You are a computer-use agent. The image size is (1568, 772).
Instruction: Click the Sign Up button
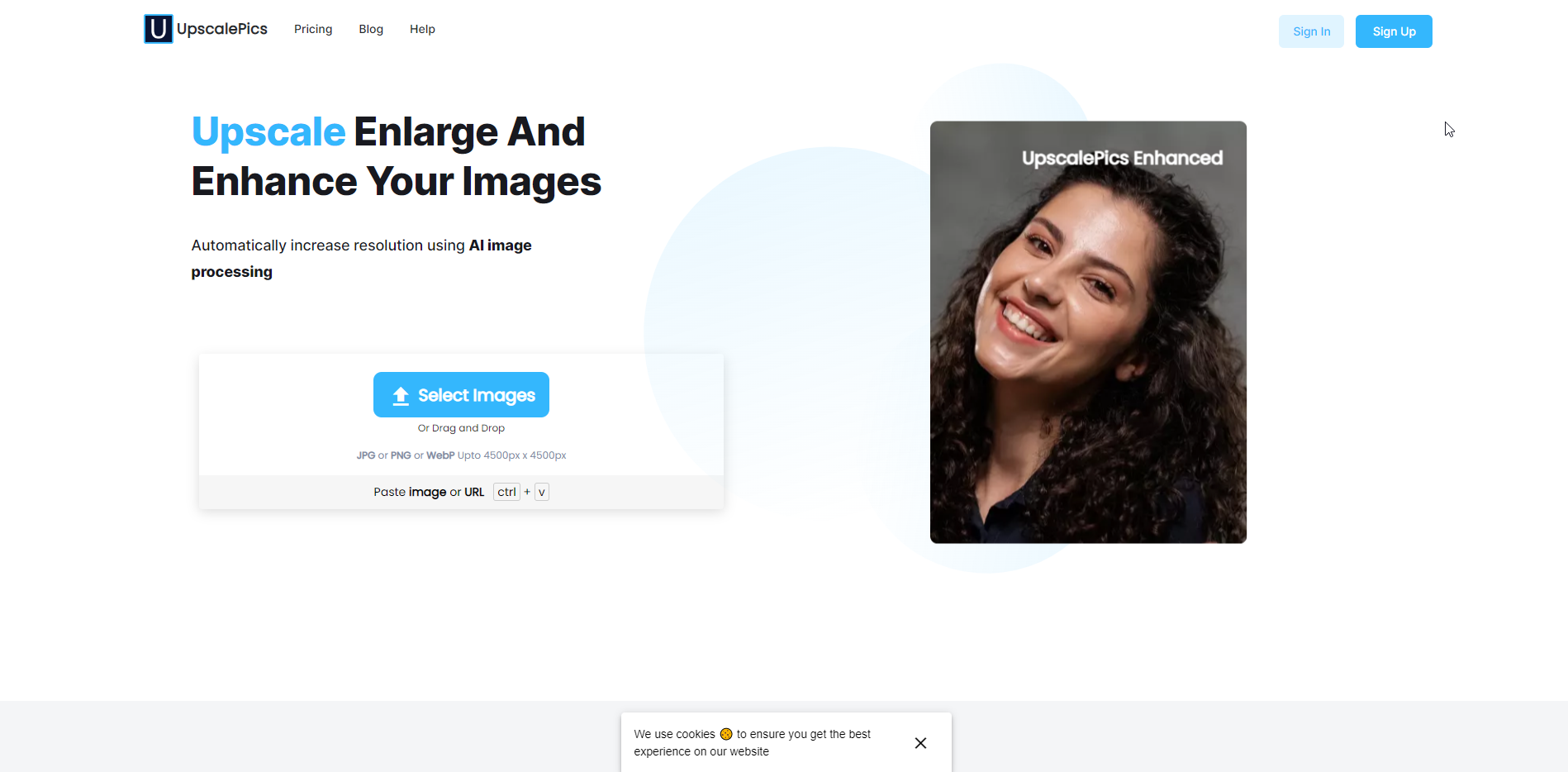point(1394,31)
